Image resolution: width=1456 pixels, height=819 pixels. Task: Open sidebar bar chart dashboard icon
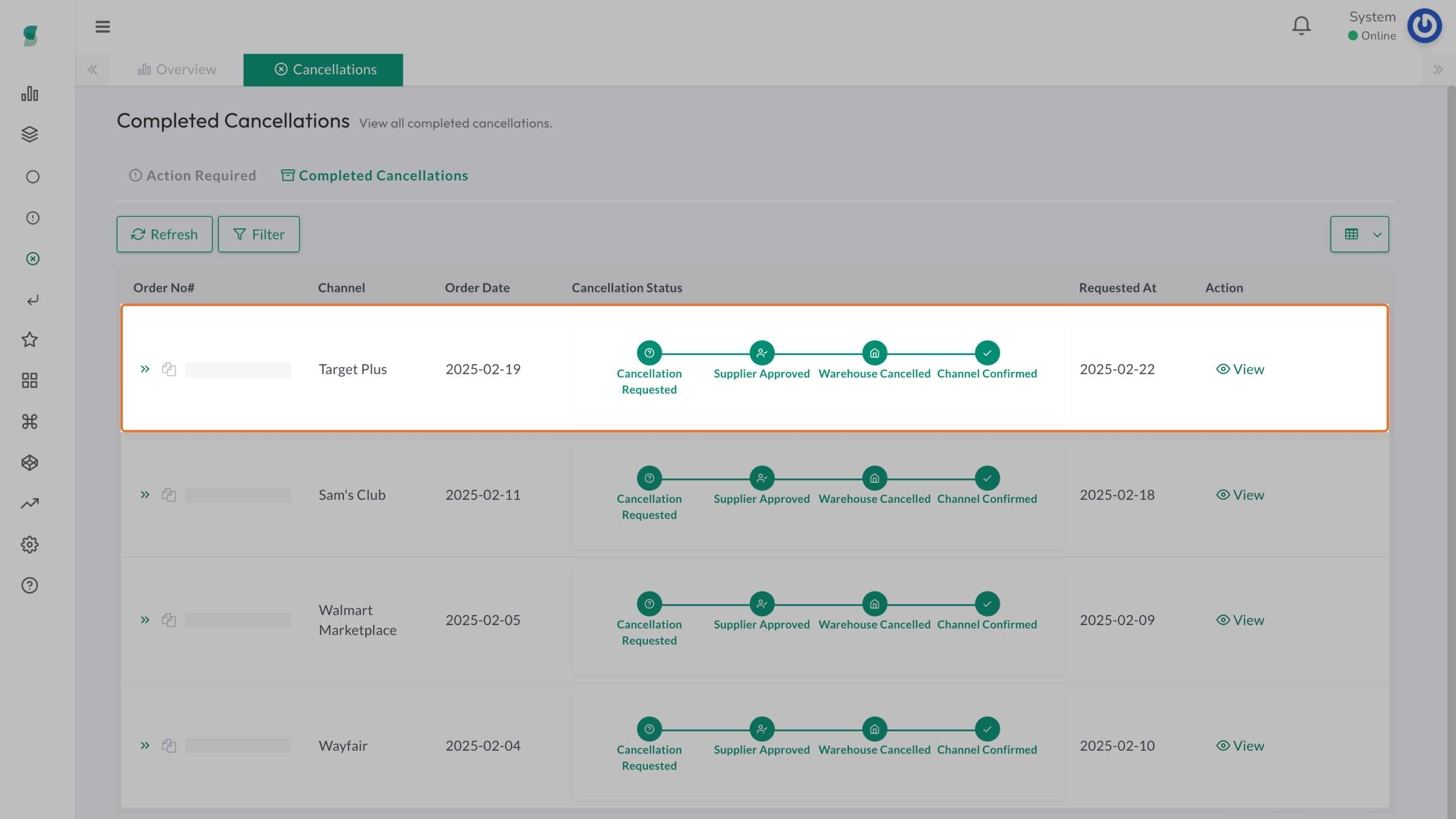[x=30, y=94]
